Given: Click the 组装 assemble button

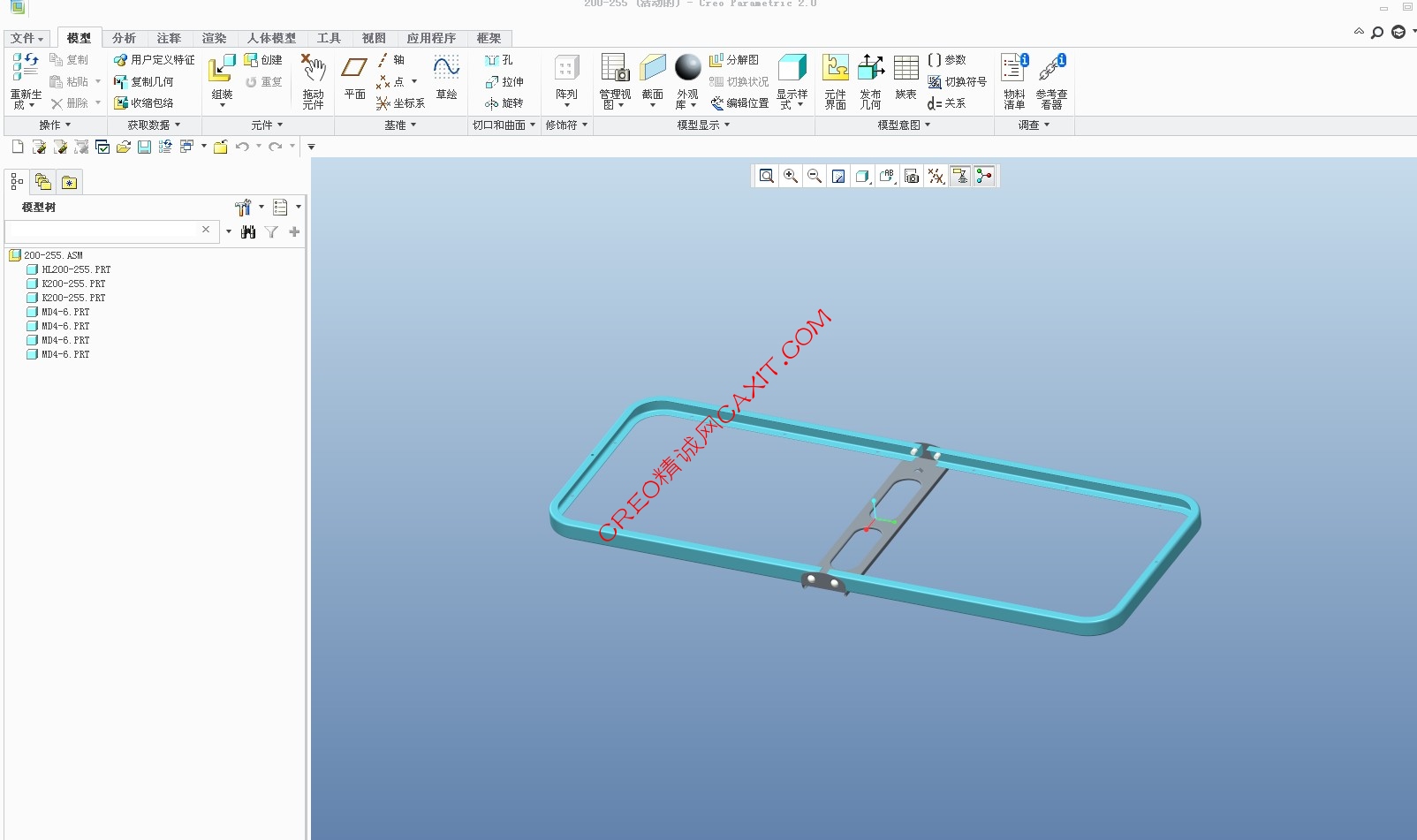Looking at the screenshot, I should tap(222, 80).
